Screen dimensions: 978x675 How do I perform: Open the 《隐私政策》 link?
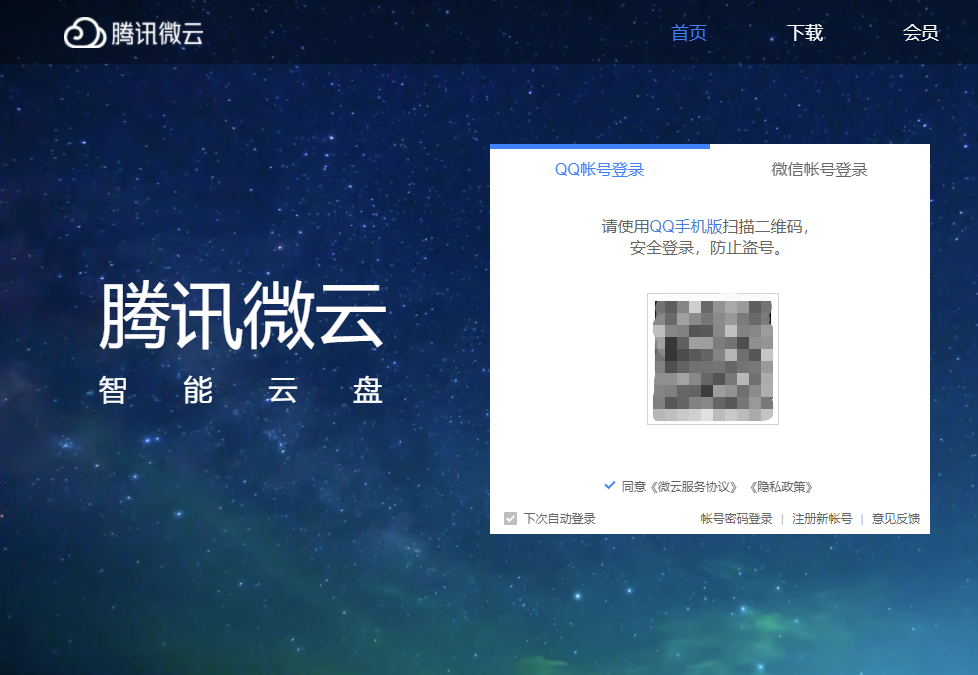[781, 487]
